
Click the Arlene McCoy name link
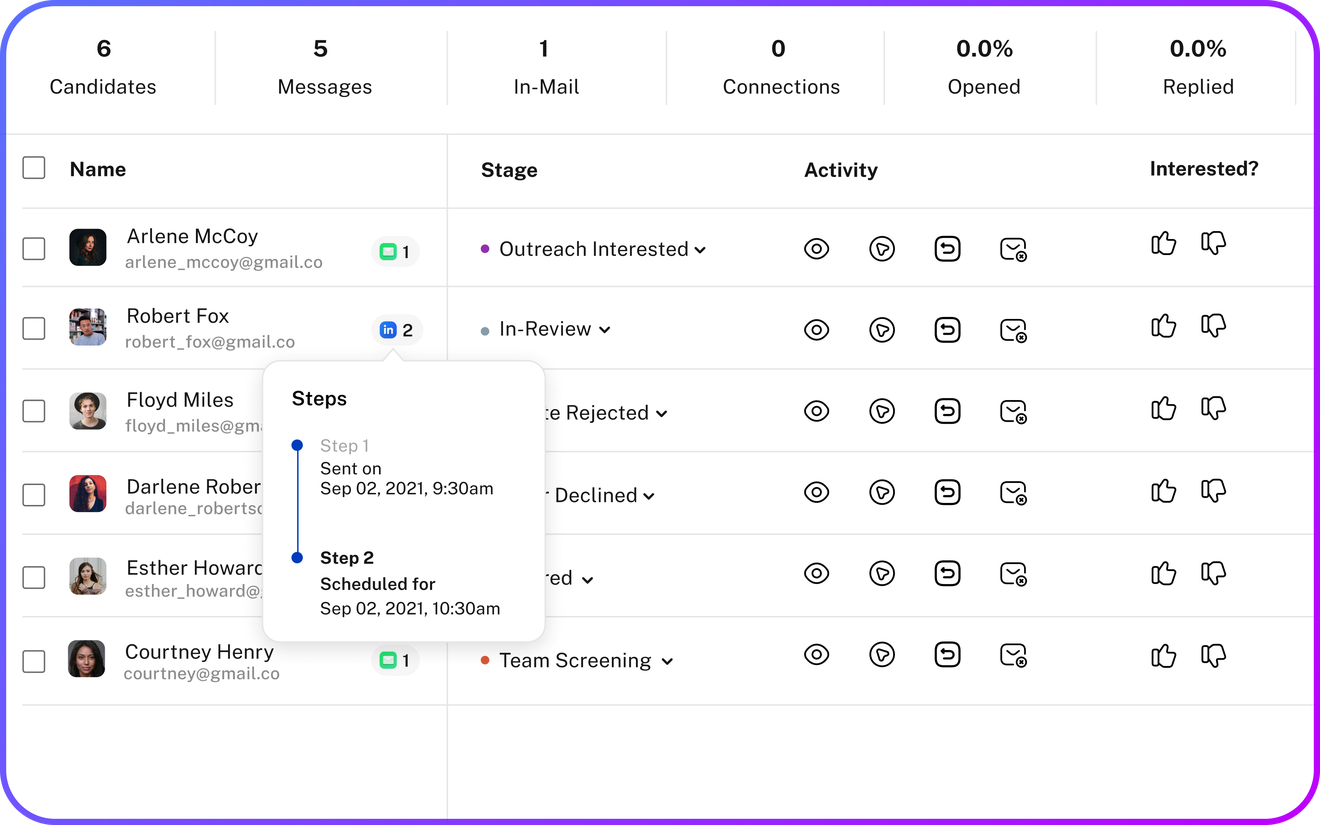[192, 236]
